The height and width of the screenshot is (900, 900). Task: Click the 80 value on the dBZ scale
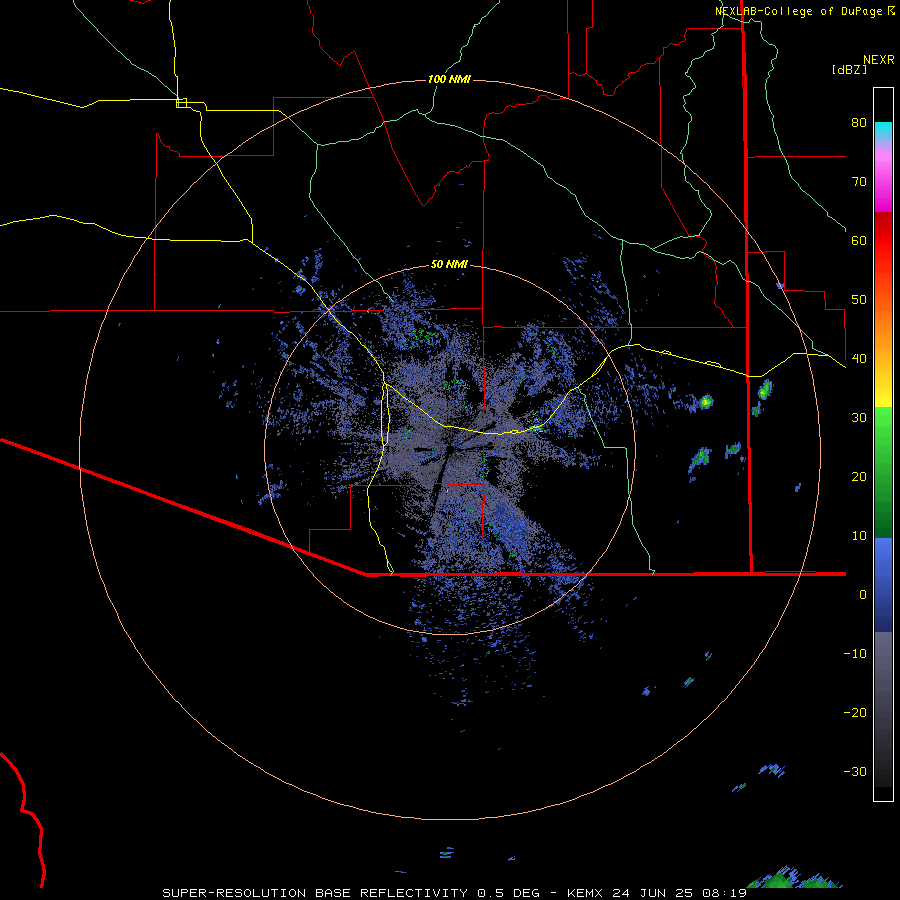click(859, 122)
